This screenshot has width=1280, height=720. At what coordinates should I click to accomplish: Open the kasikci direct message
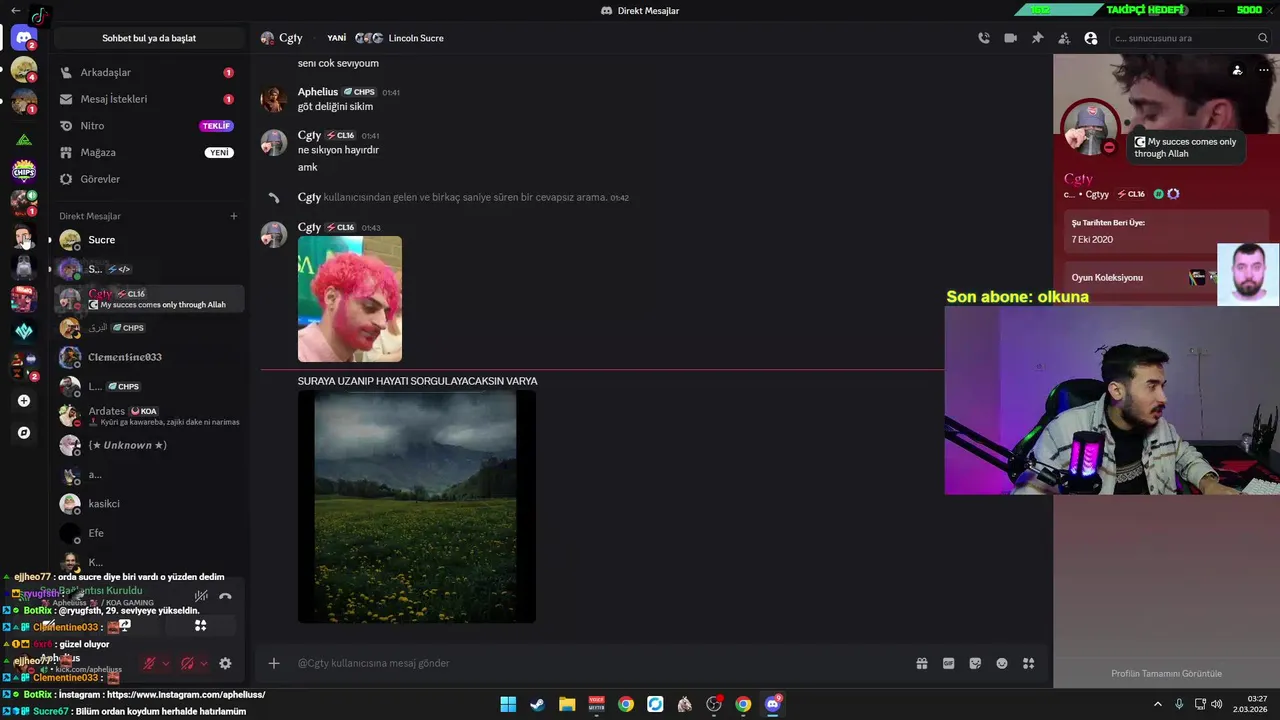(x=147, y=504)
